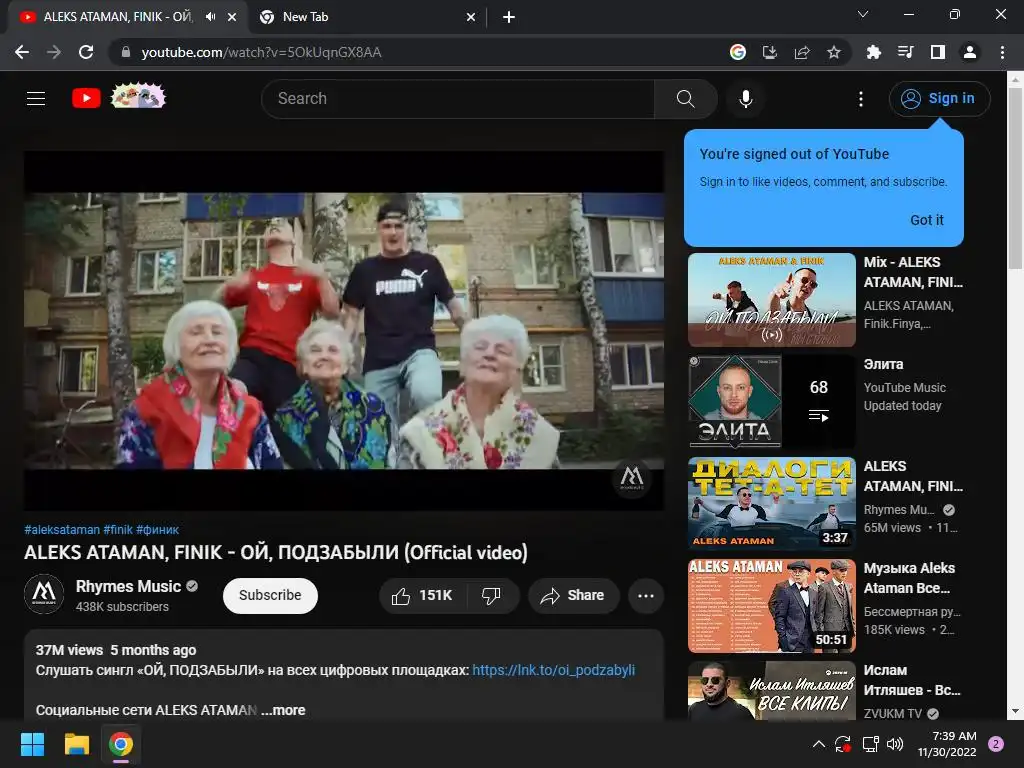This screenshot has height=768, width=1024.
Task: Go back in Chrome browser
Action: pyautogui.click(x=22, y=52)
